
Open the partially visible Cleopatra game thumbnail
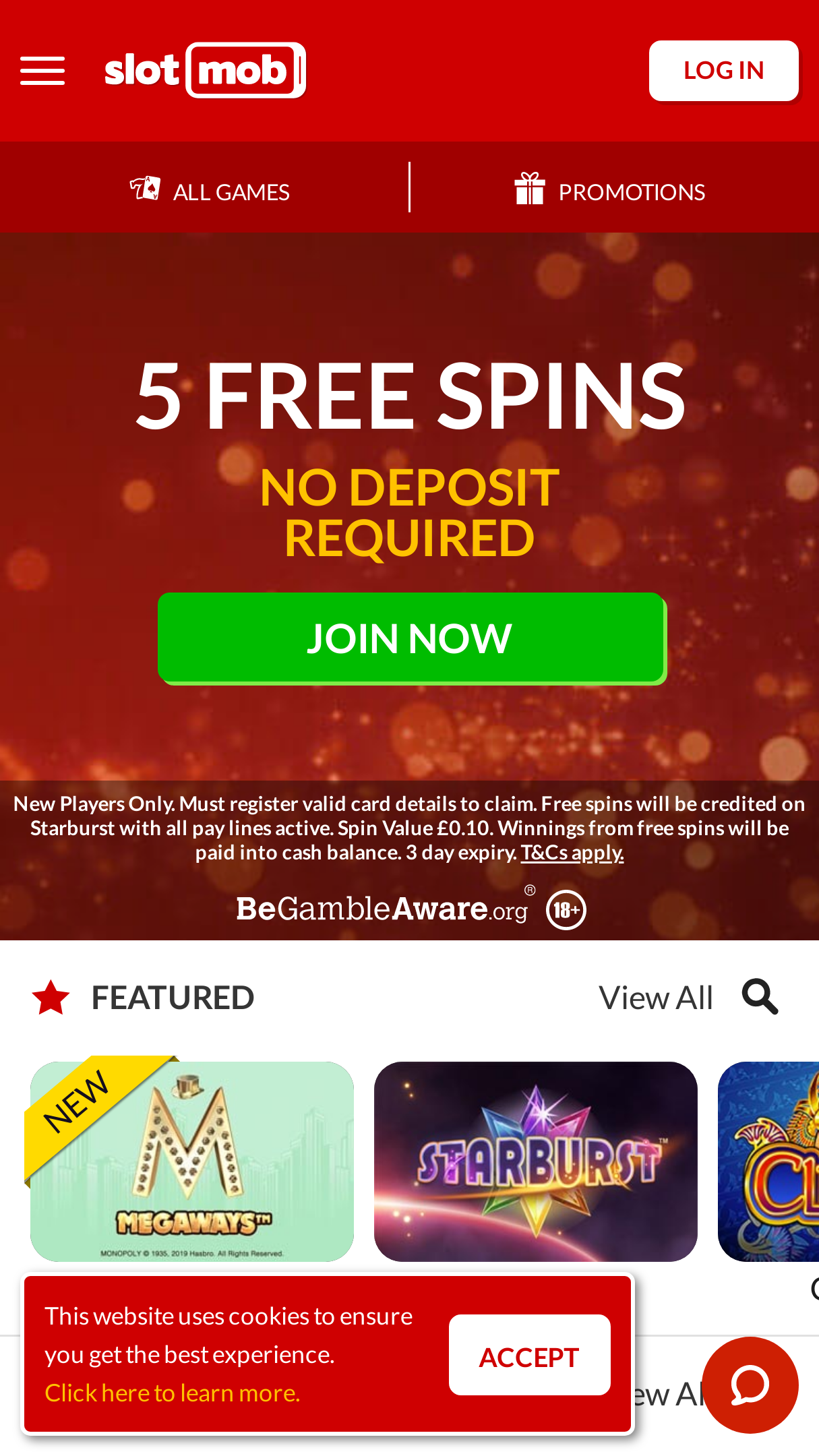click(x=768, y=1161)
